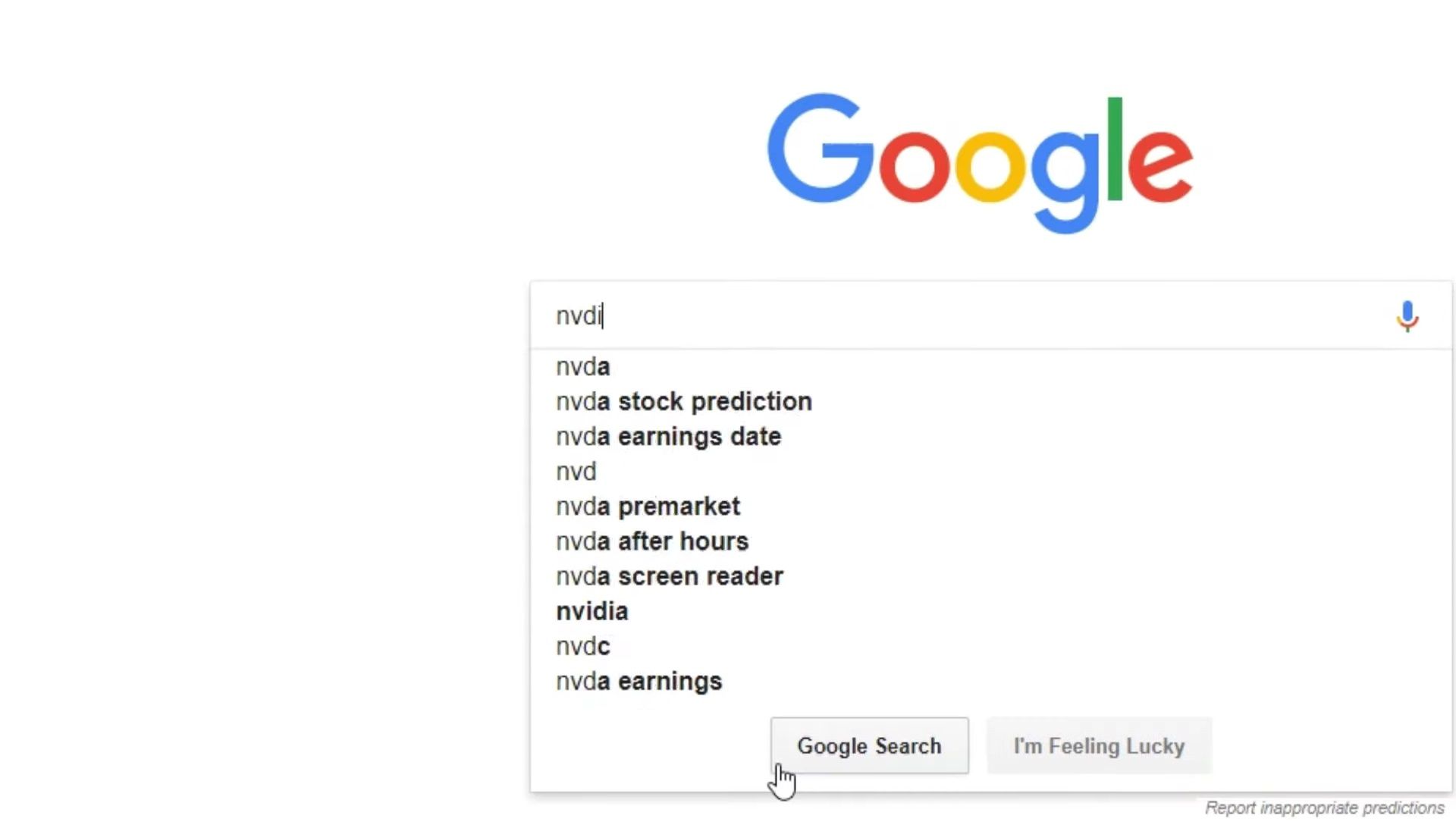Screen dimensions: 1456x825
Task: Select 'nvda earnings date' suggestion
Action: [990, 437]
